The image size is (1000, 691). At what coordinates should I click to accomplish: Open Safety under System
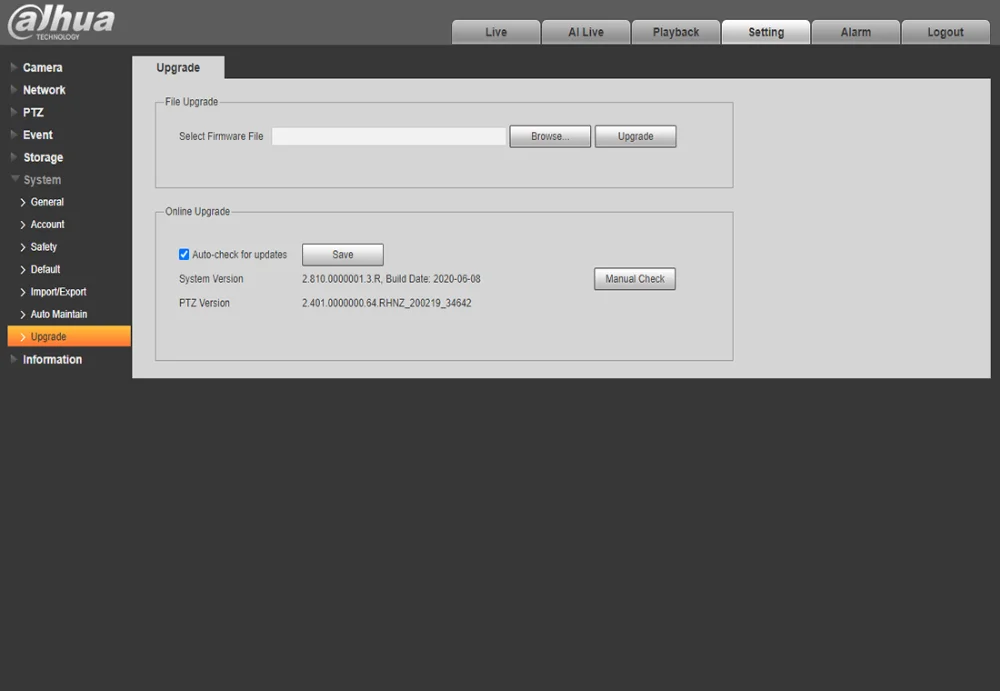pos(43,247)
